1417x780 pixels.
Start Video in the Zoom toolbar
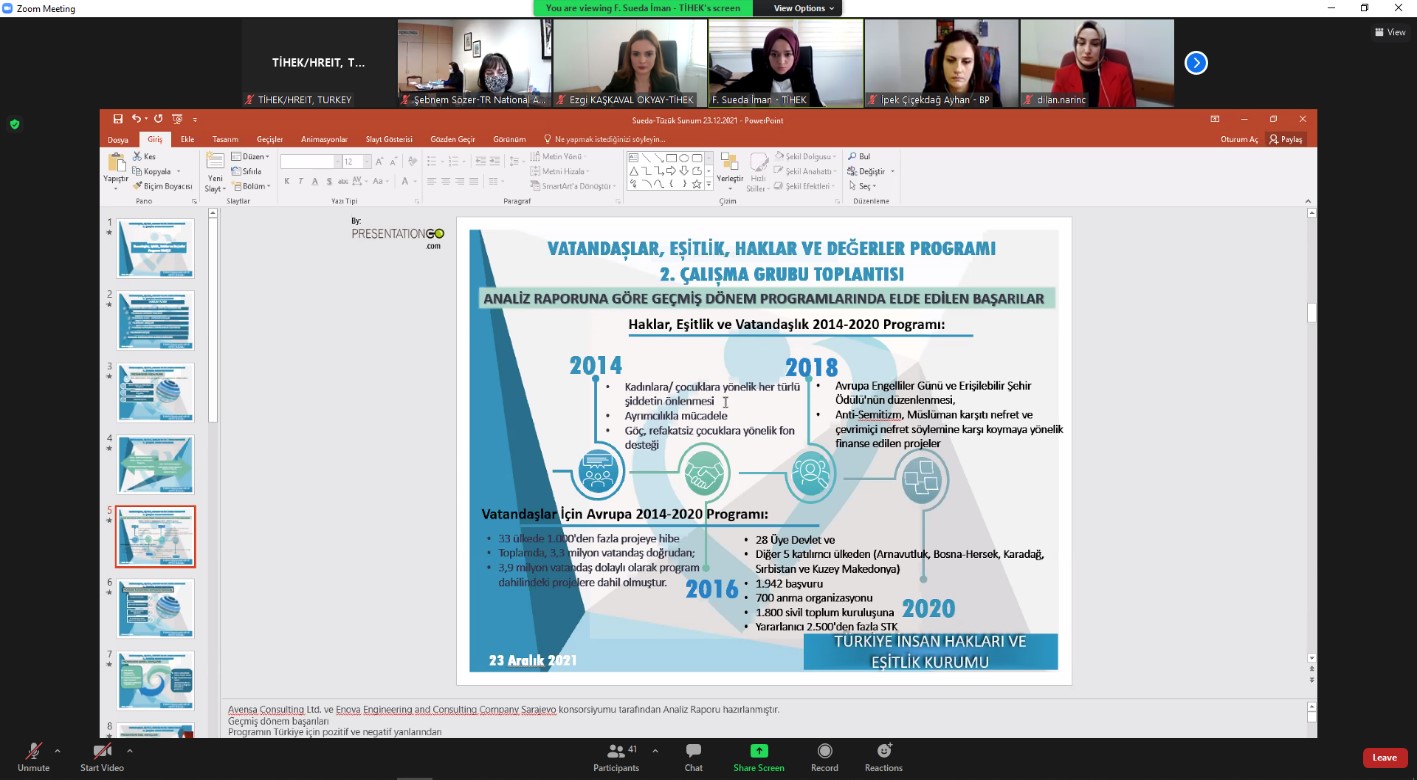pyautogui.click(x=102, y=757)
